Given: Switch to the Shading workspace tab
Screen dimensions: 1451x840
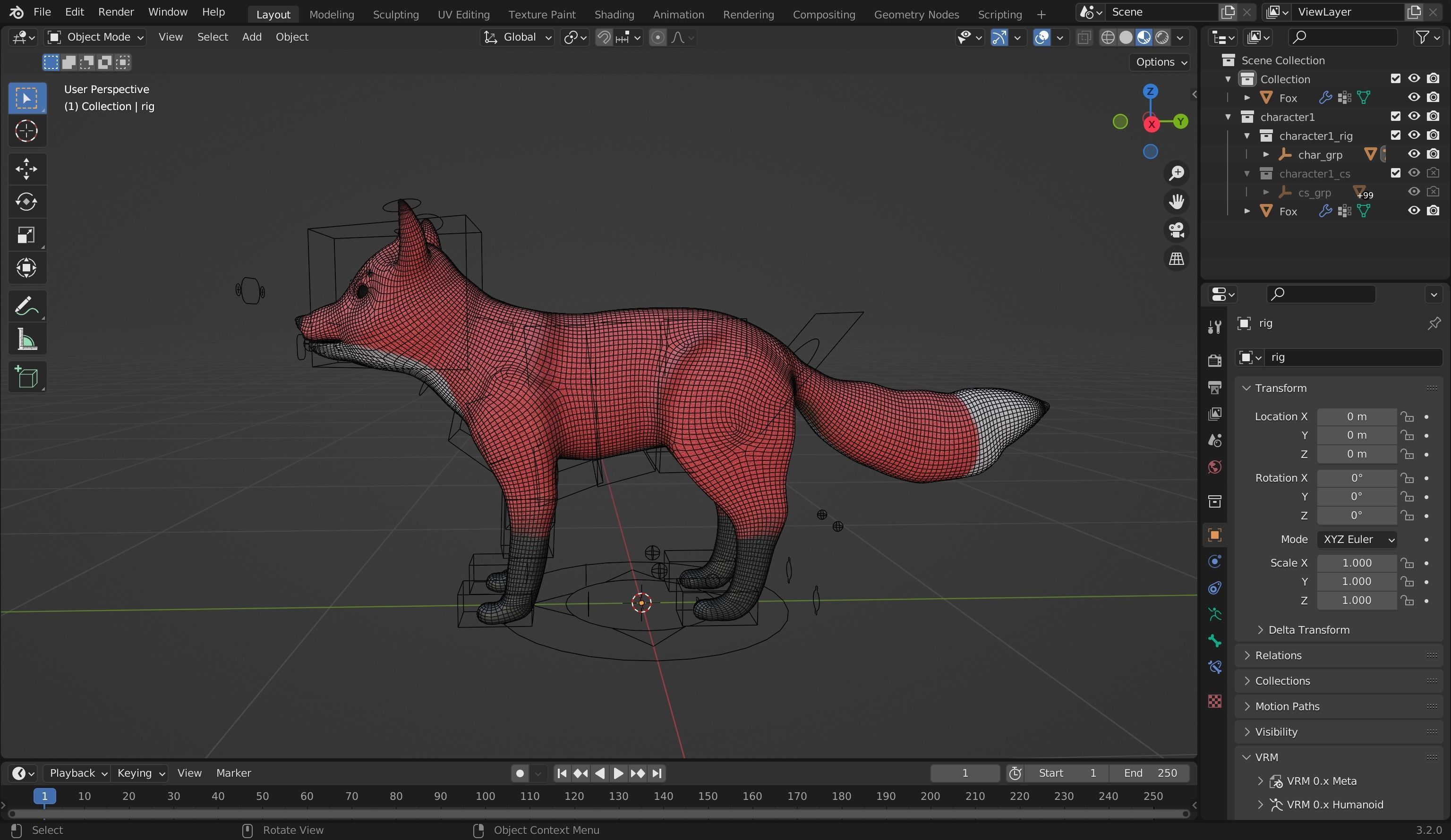Looking at the screenshot, I should (614, 14).
